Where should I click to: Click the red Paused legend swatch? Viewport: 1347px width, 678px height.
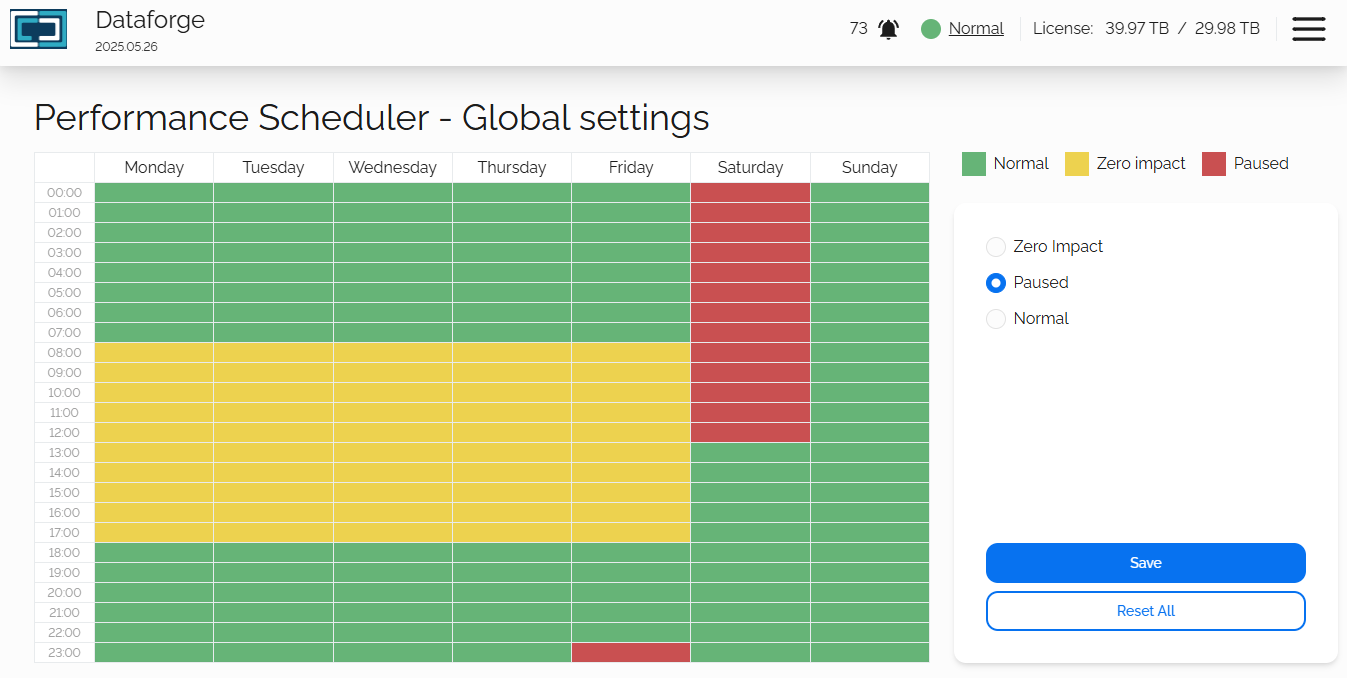[1214, 164]
